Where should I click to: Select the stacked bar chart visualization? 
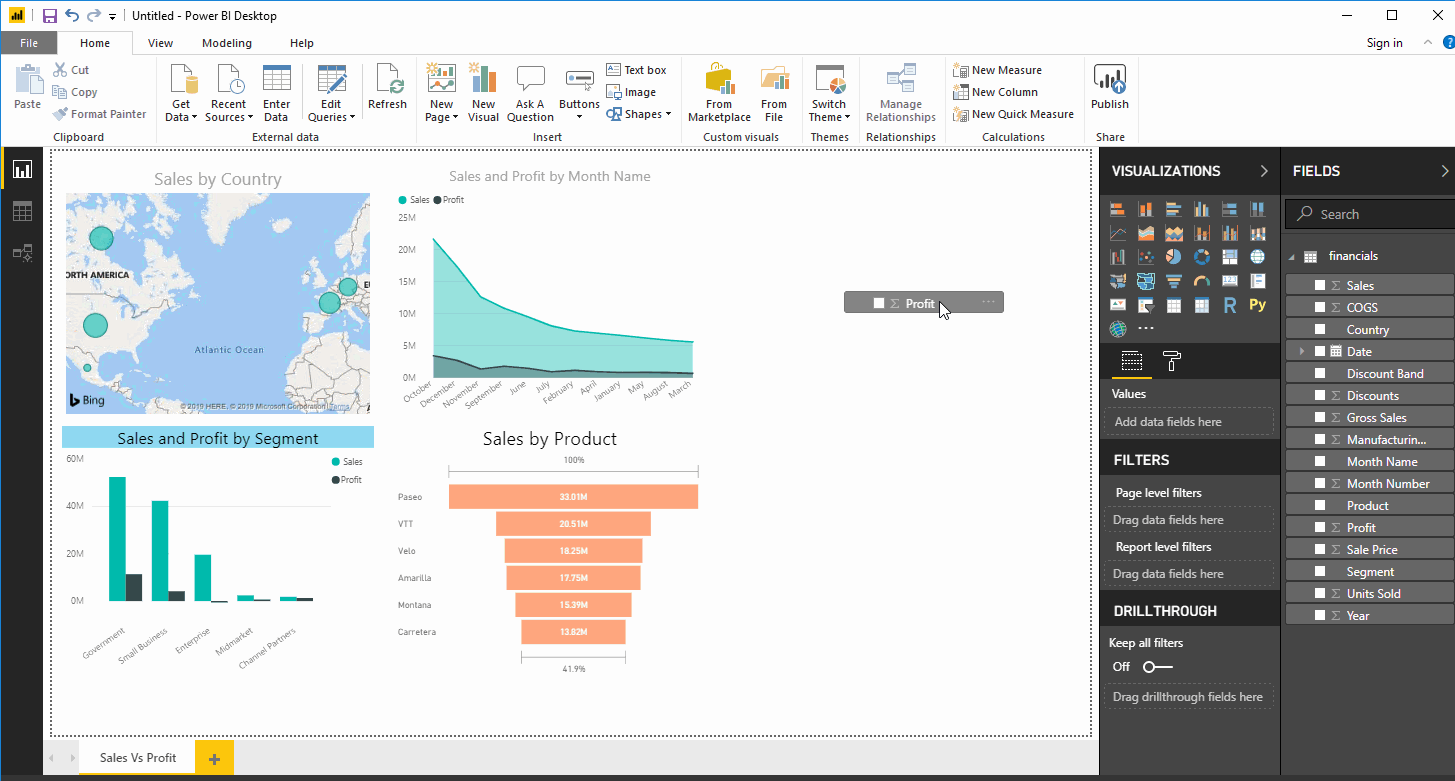pyautogui.click(x=1118, y=209)
